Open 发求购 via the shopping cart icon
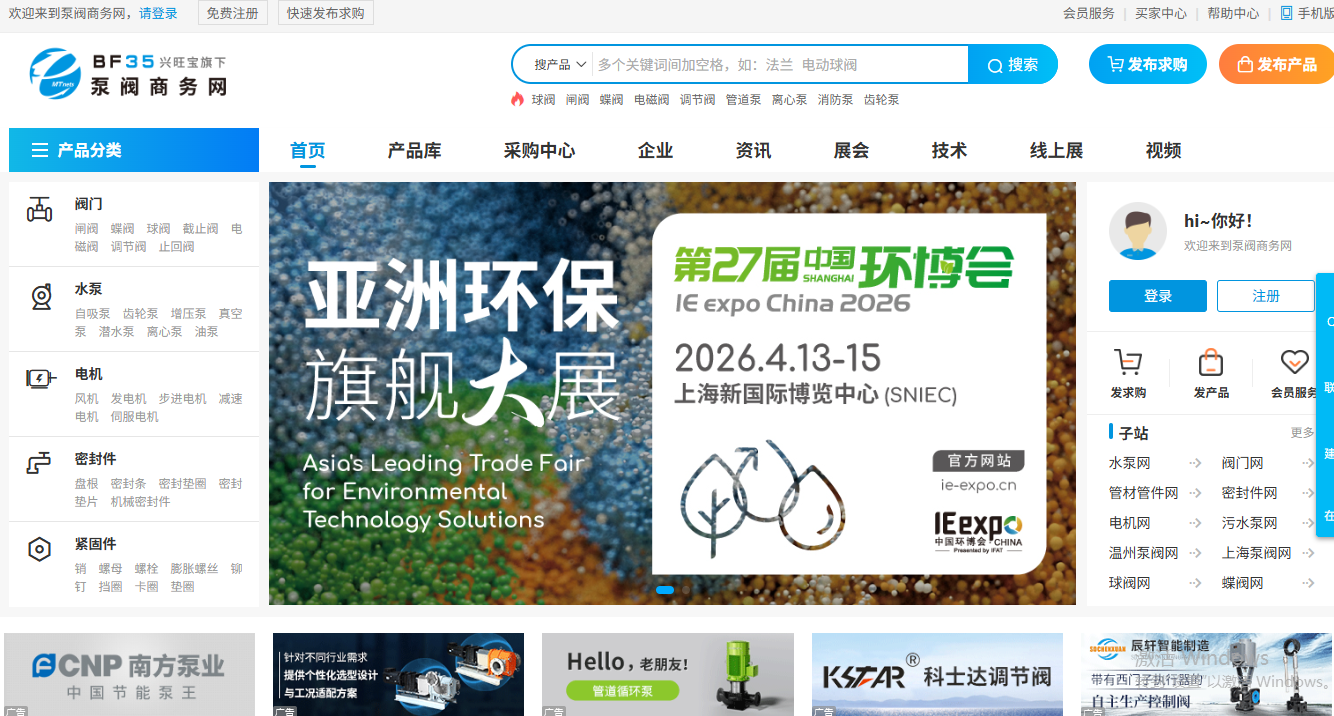This screenshot has width=1334, height=716. coord(1128,360)
